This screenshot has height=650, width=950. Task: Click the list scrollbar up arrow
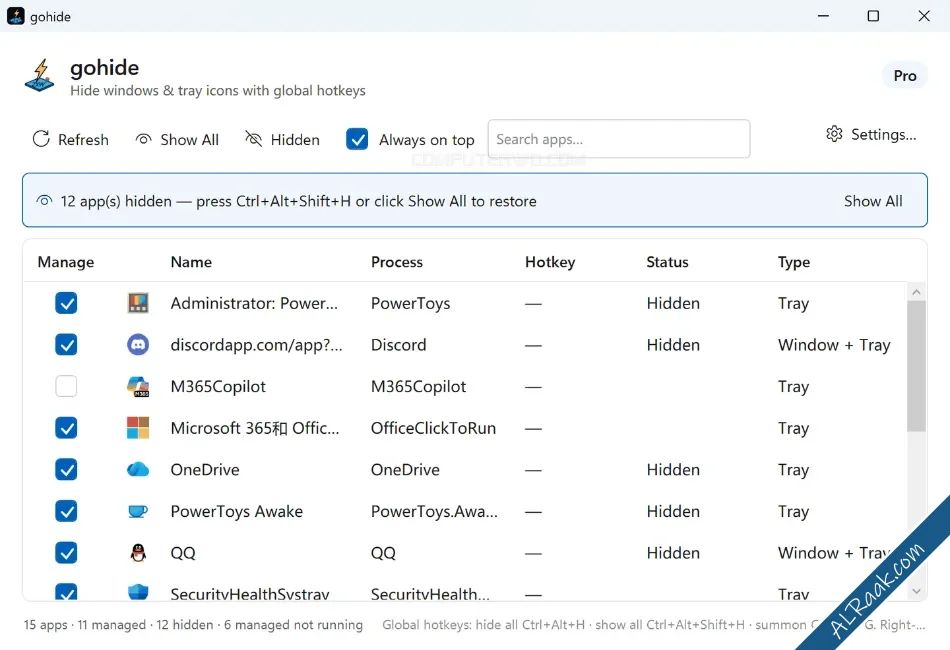point(916,292)
